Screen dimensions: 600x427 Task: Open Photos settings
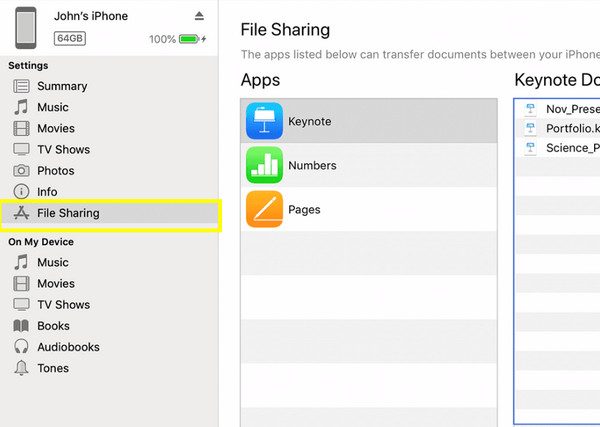(55, 171)
